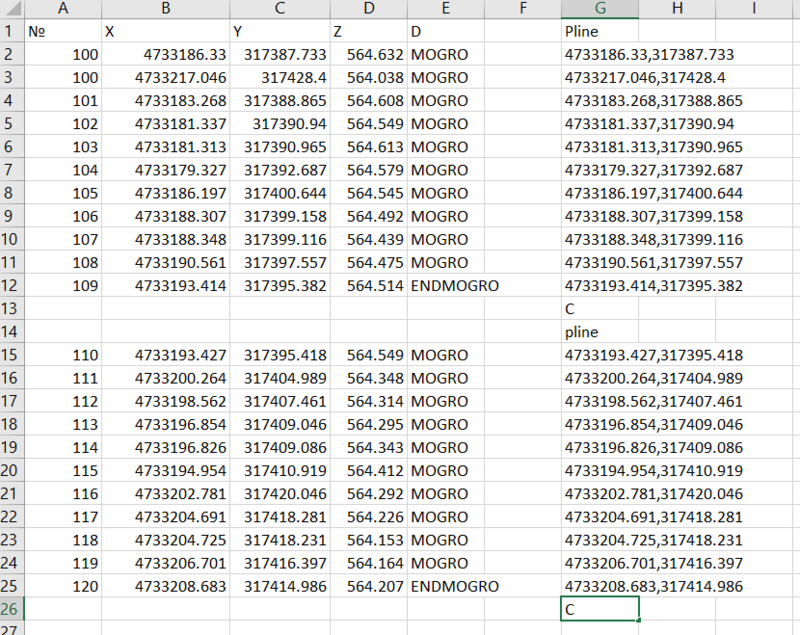Click cell '4733188.348,317399.116'
Screen dimensions: 800x635
pyautogui.click(x=653, y=239)
